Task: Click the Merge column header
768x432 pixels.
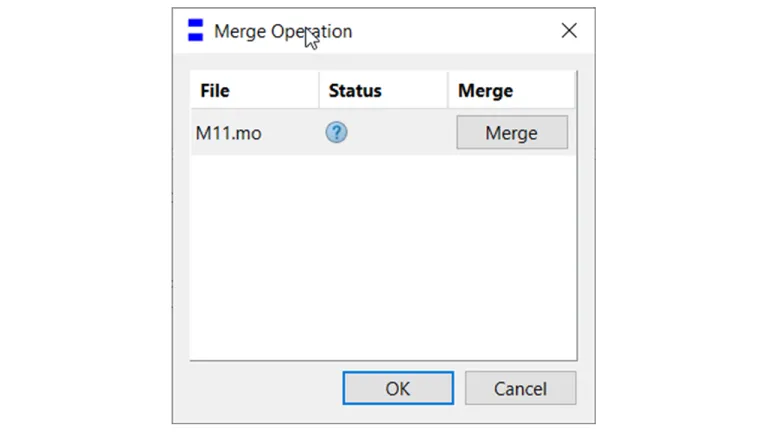Action: (x=485, y=90)
